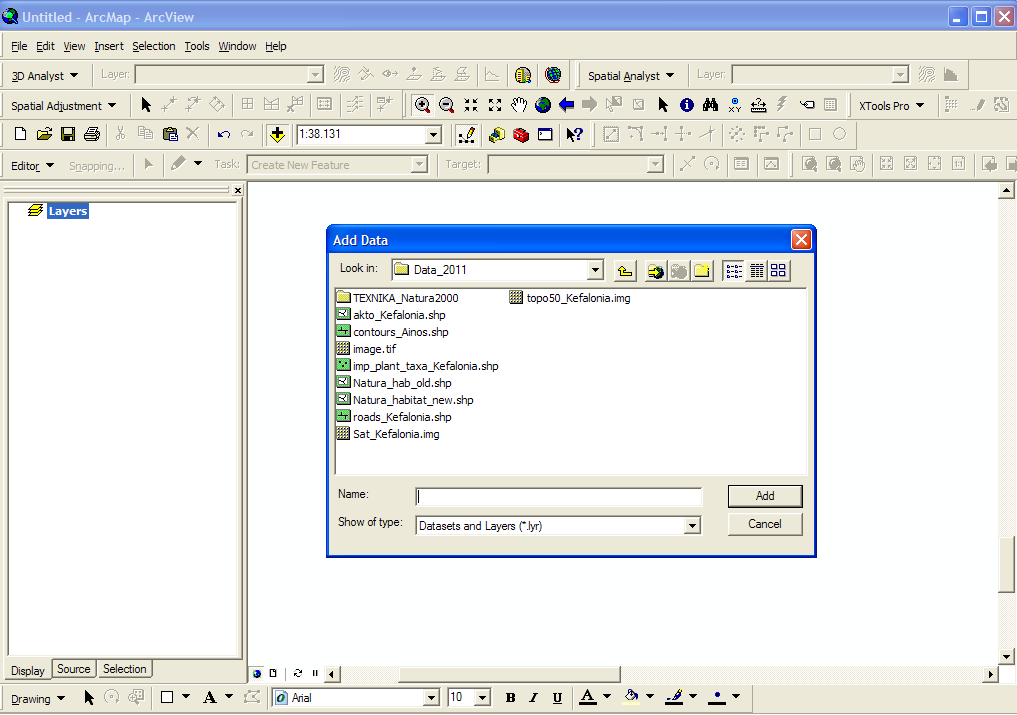Click the Undo arrow icon
The height and width of the screenshot is (715, 1017).
224,134
